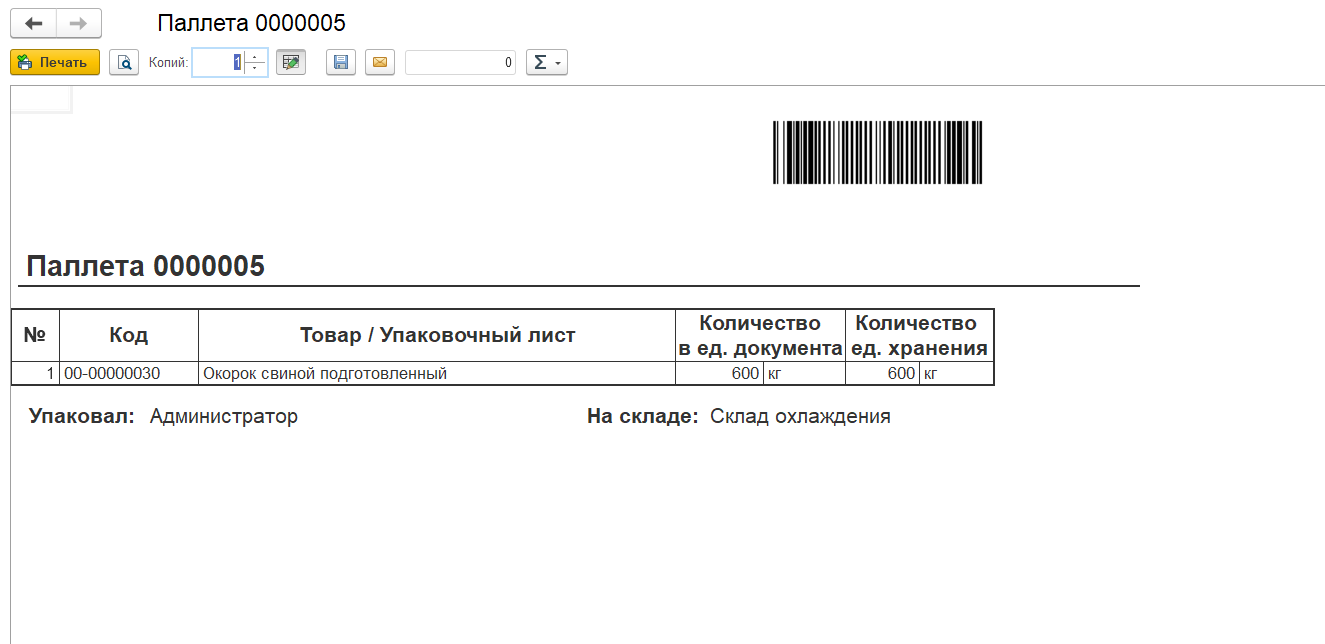
Task: Click the Код column header
Action: [129, 335]
